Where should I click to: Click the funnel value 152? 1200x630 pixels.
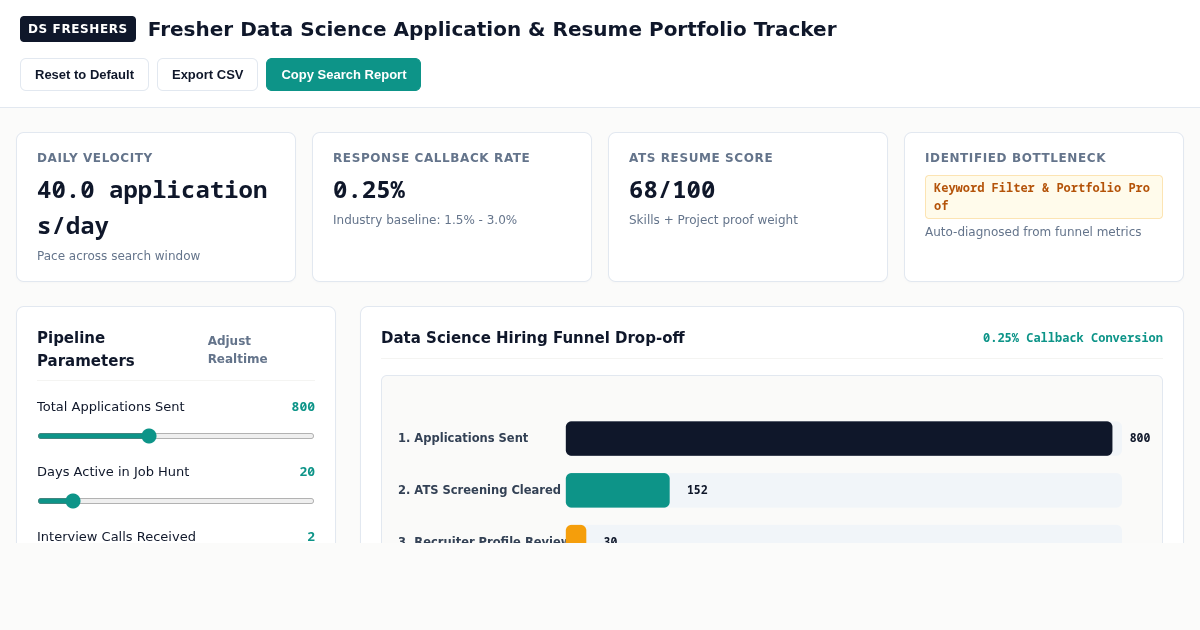click(697, 490)
